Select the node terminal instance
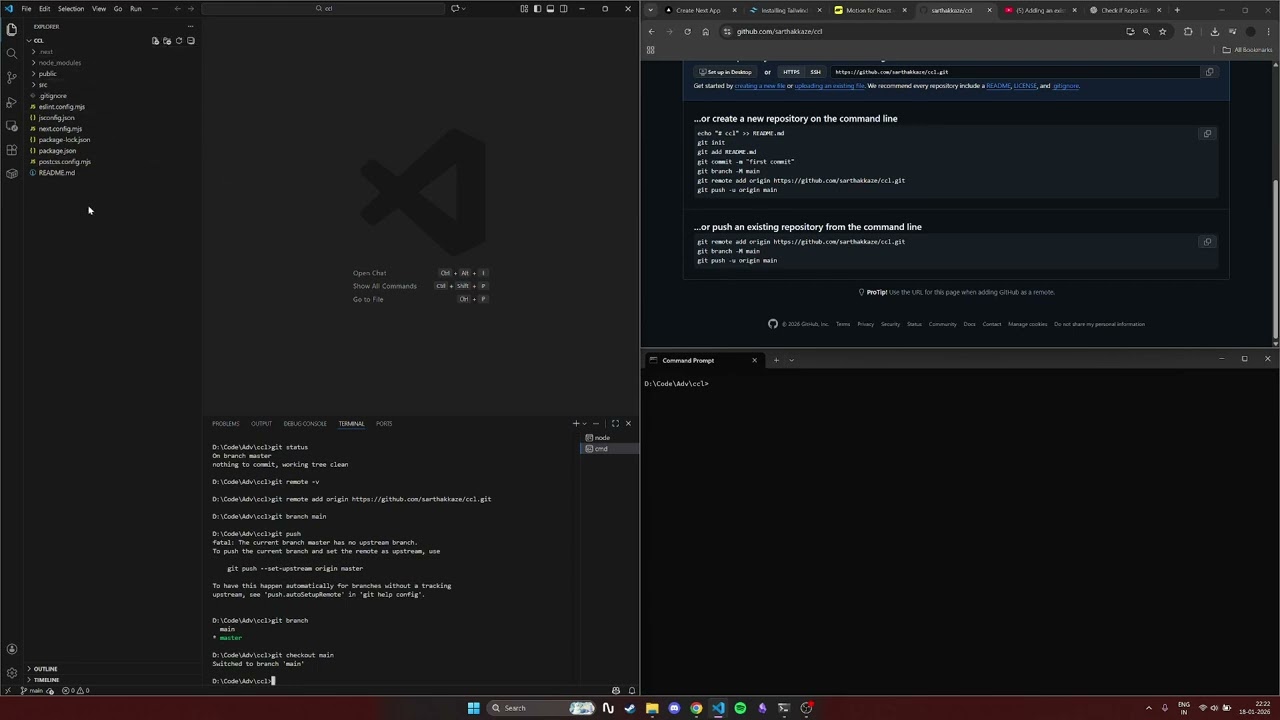Viewport: 1280px width, 720px height. coord(608,438)
